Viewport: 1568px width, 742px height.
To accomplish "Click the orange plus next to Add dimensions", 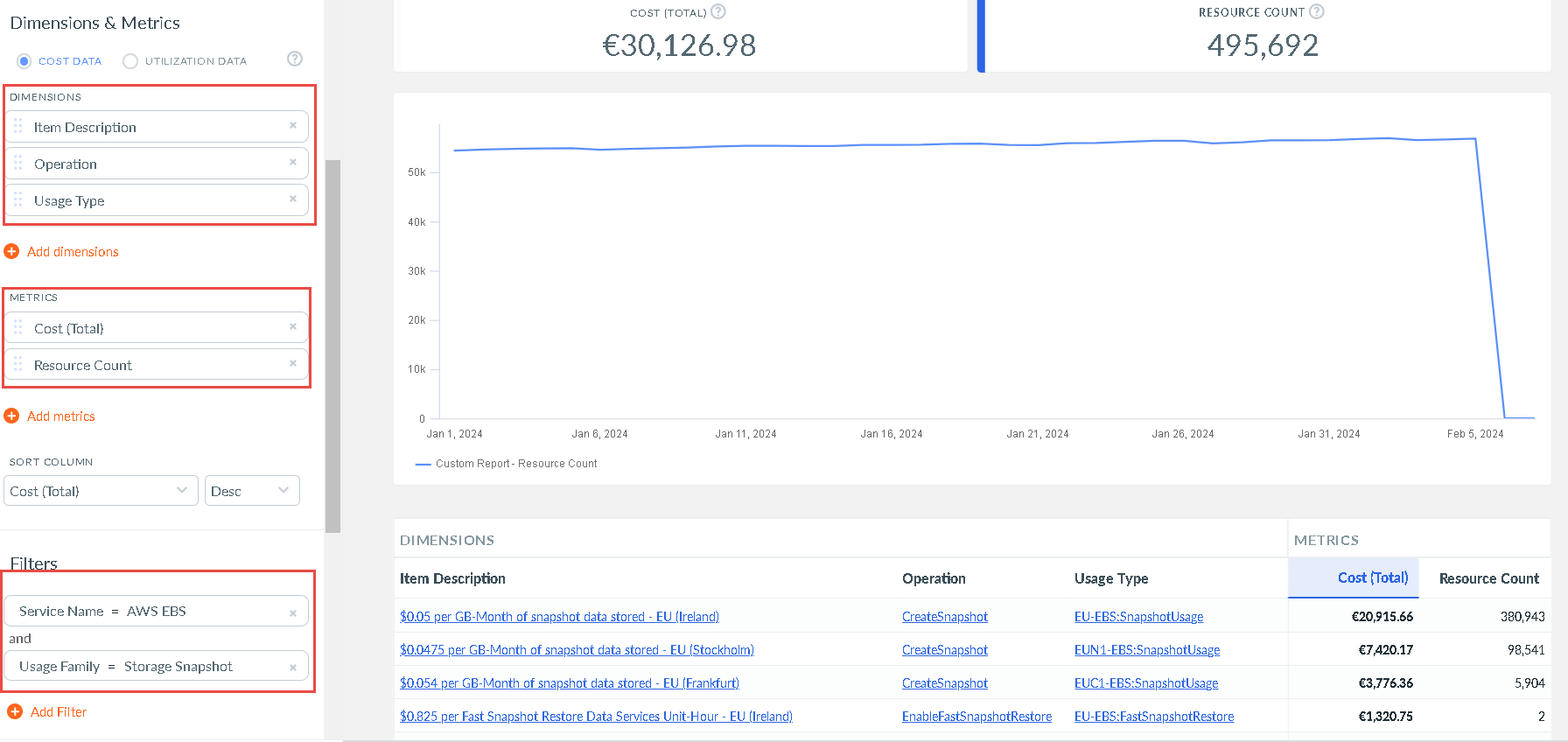I will [11, 251].
